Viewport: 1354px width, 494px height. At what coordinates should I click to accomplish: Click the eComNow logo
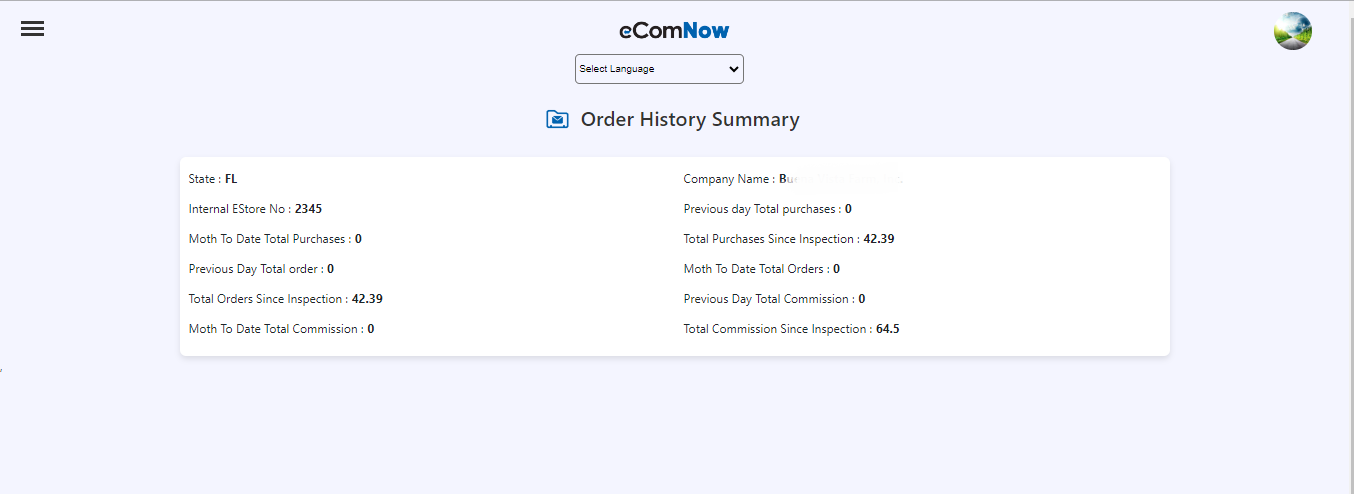click(674, 31)
